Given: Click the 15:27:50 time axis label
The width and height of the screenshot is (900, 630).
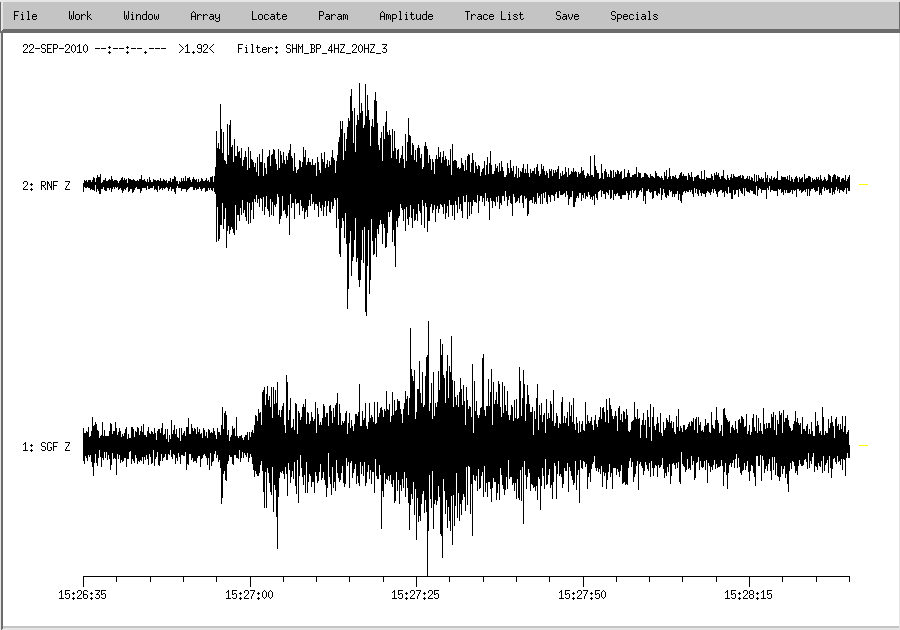Looking at the screenshot, I should pyautogui.click(x=584, y=595).
